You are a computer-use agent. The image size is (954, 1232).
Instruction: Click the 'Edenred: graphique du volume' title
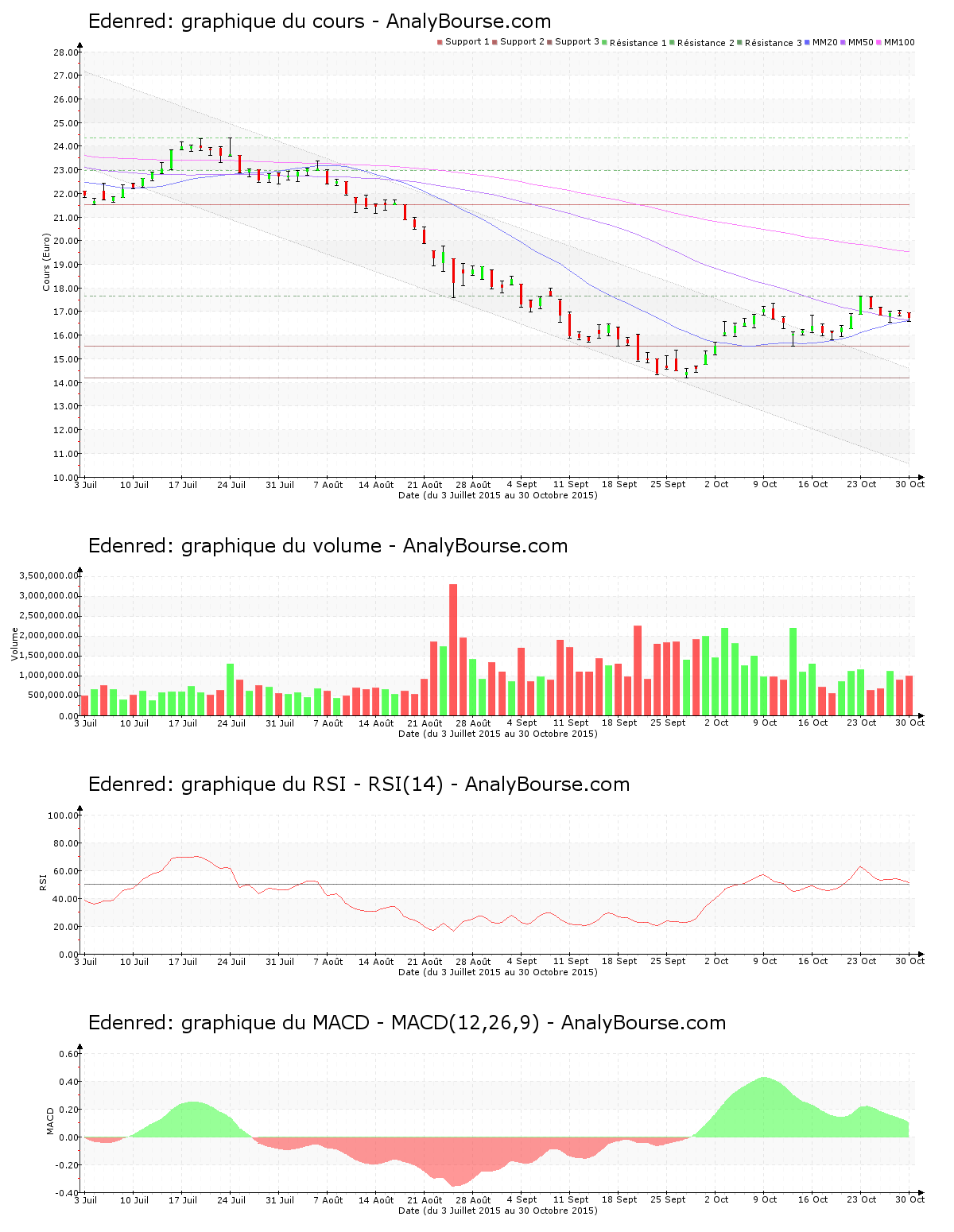pos(328,546)
